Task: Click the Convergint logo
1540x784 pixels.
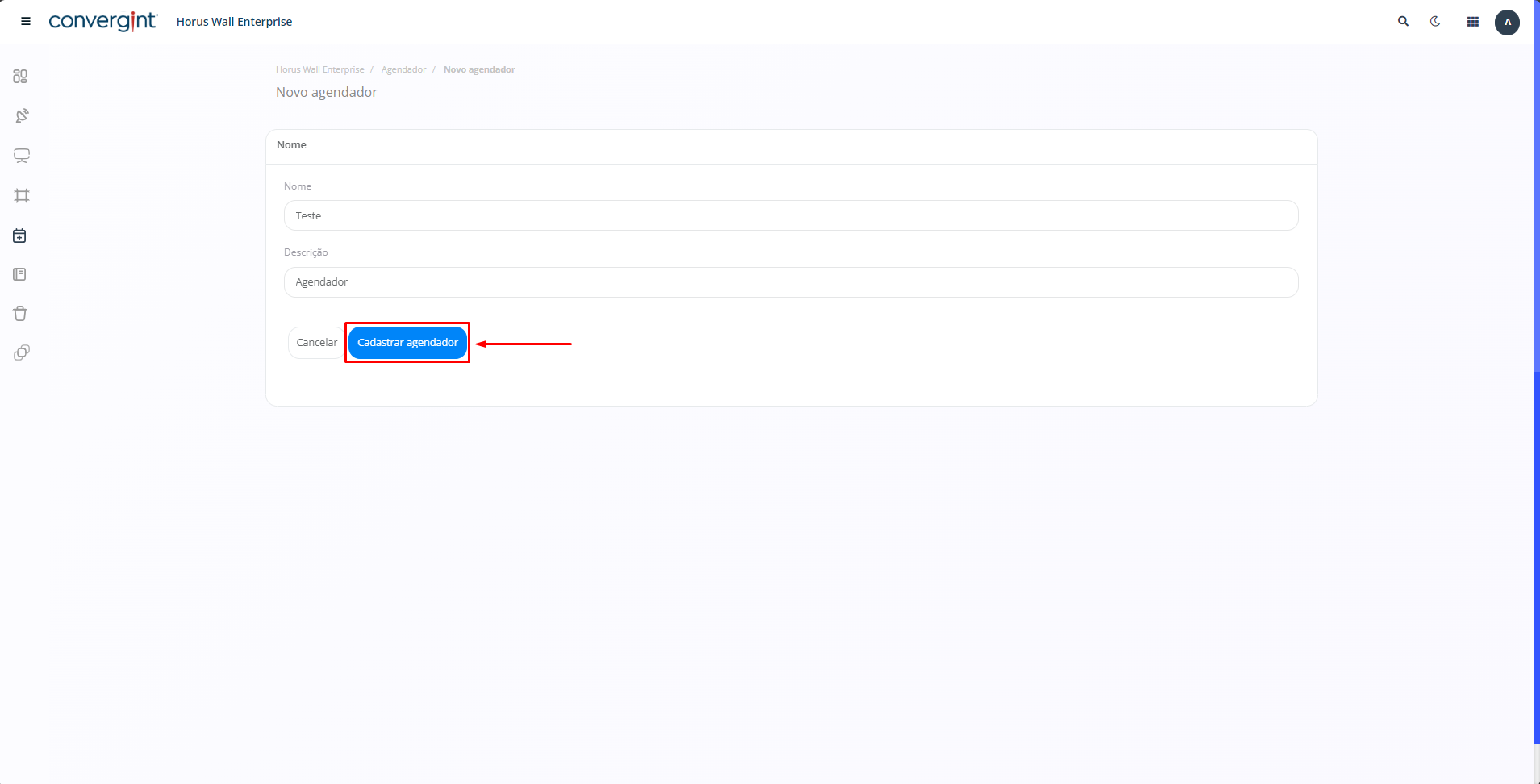Action: click(102, 22)
